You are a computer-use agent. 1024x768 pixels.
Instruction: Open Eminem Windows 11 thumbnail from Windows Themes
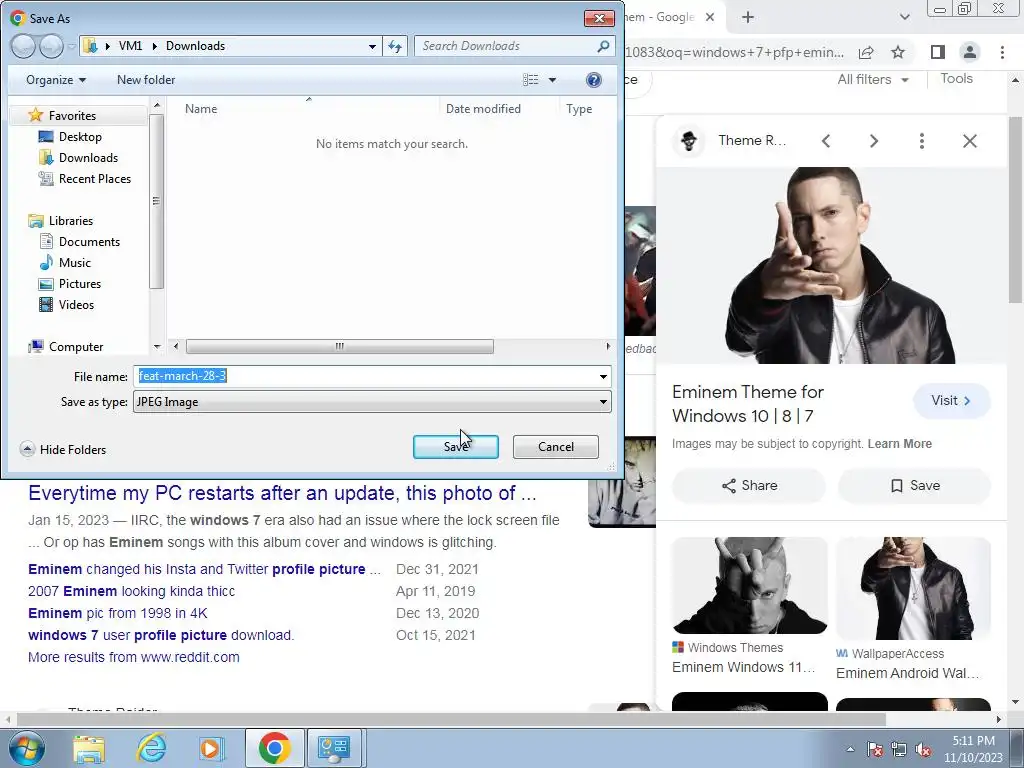749,585
